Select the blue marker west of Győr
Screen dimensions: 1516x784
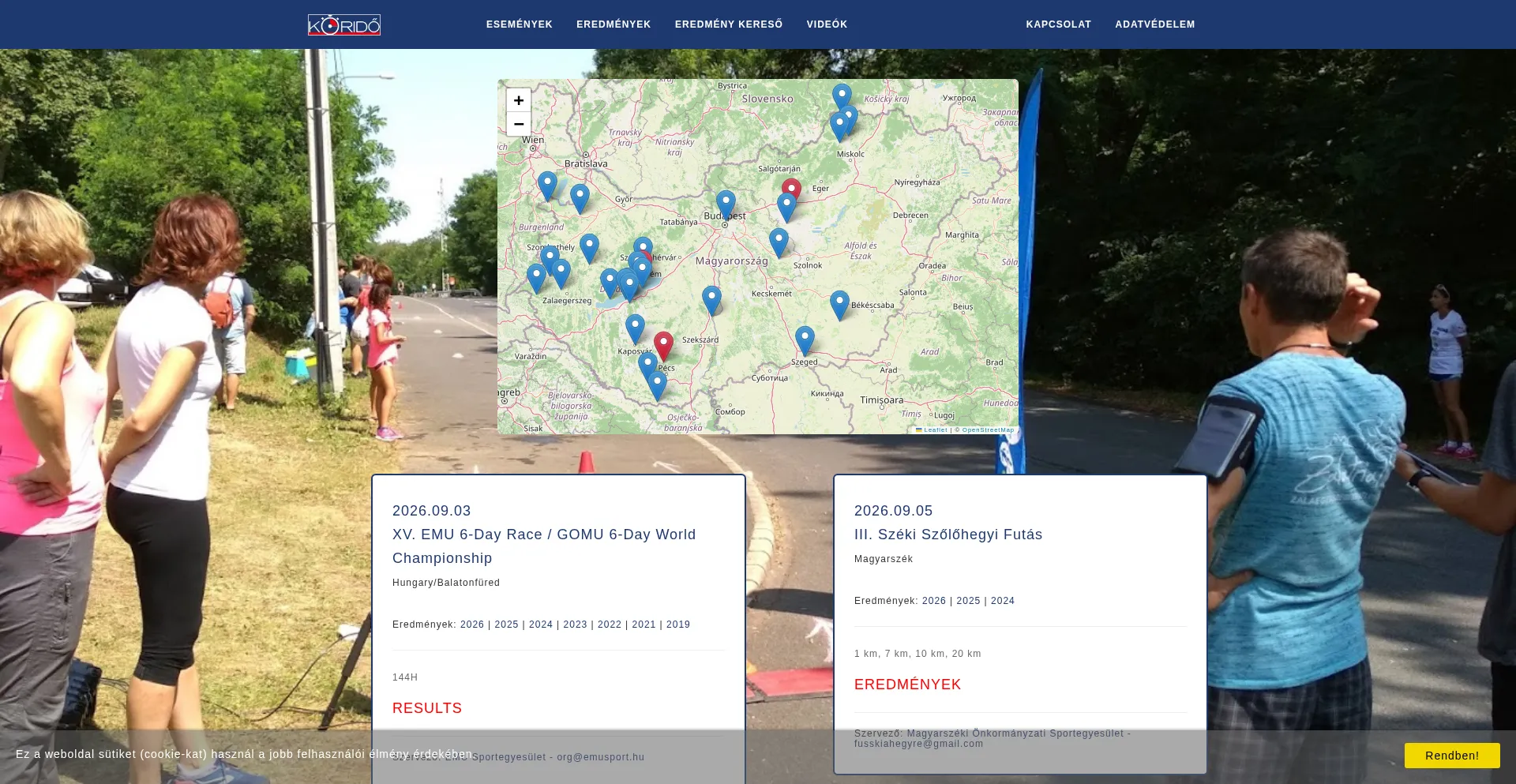coord(580,198)
